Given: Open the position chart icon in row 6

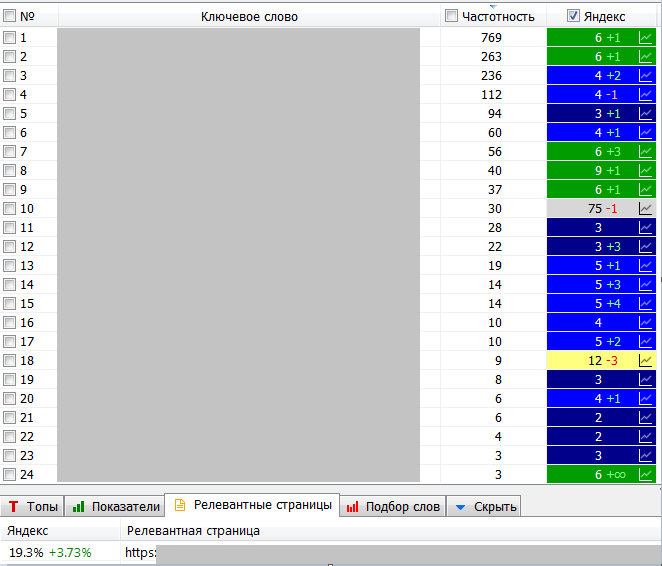Looking at the screenshot, I should pos(645,133).
